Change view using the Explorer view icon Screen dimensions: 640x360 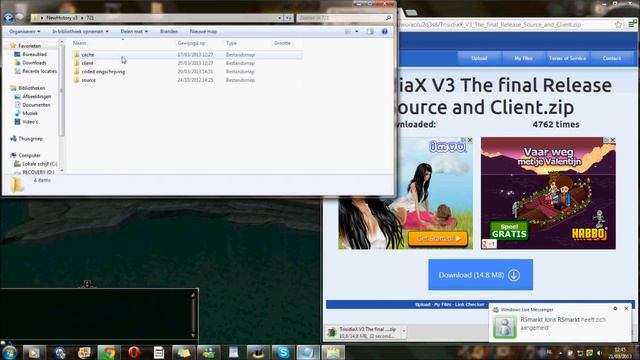click(x=348, y=31)
